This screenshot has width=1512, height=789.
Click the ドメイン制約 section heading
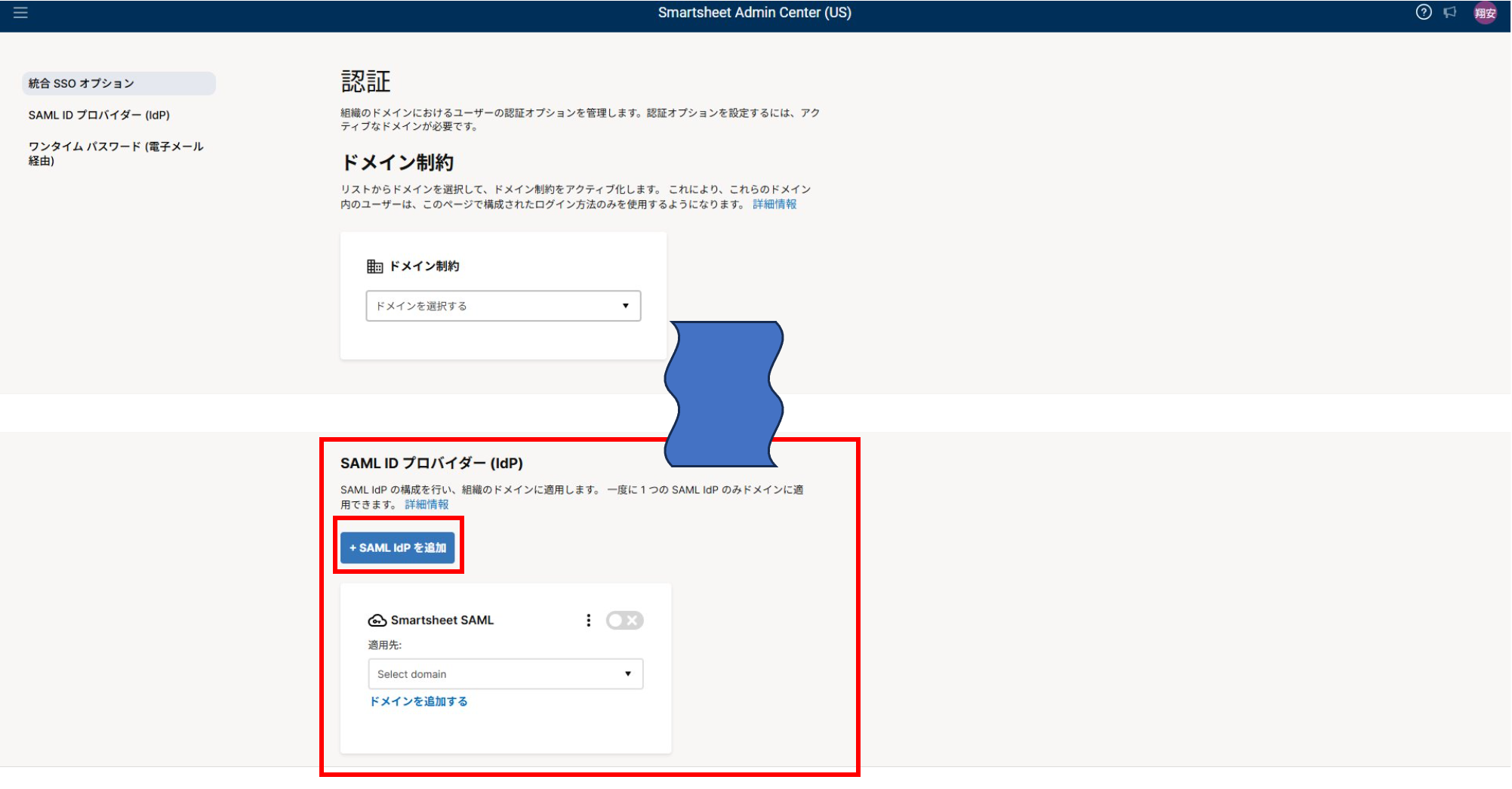pos(398,162)
